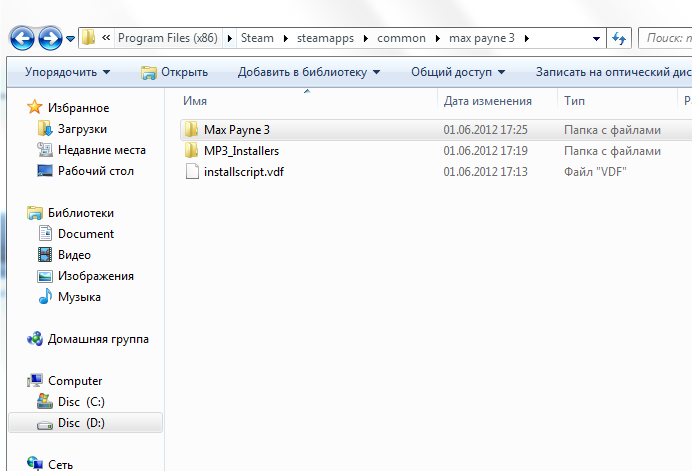Image resolution: width=692 pixels, height=471 pixels.
Task: Open subfolder arrow after common
Action: coord(437,38)
